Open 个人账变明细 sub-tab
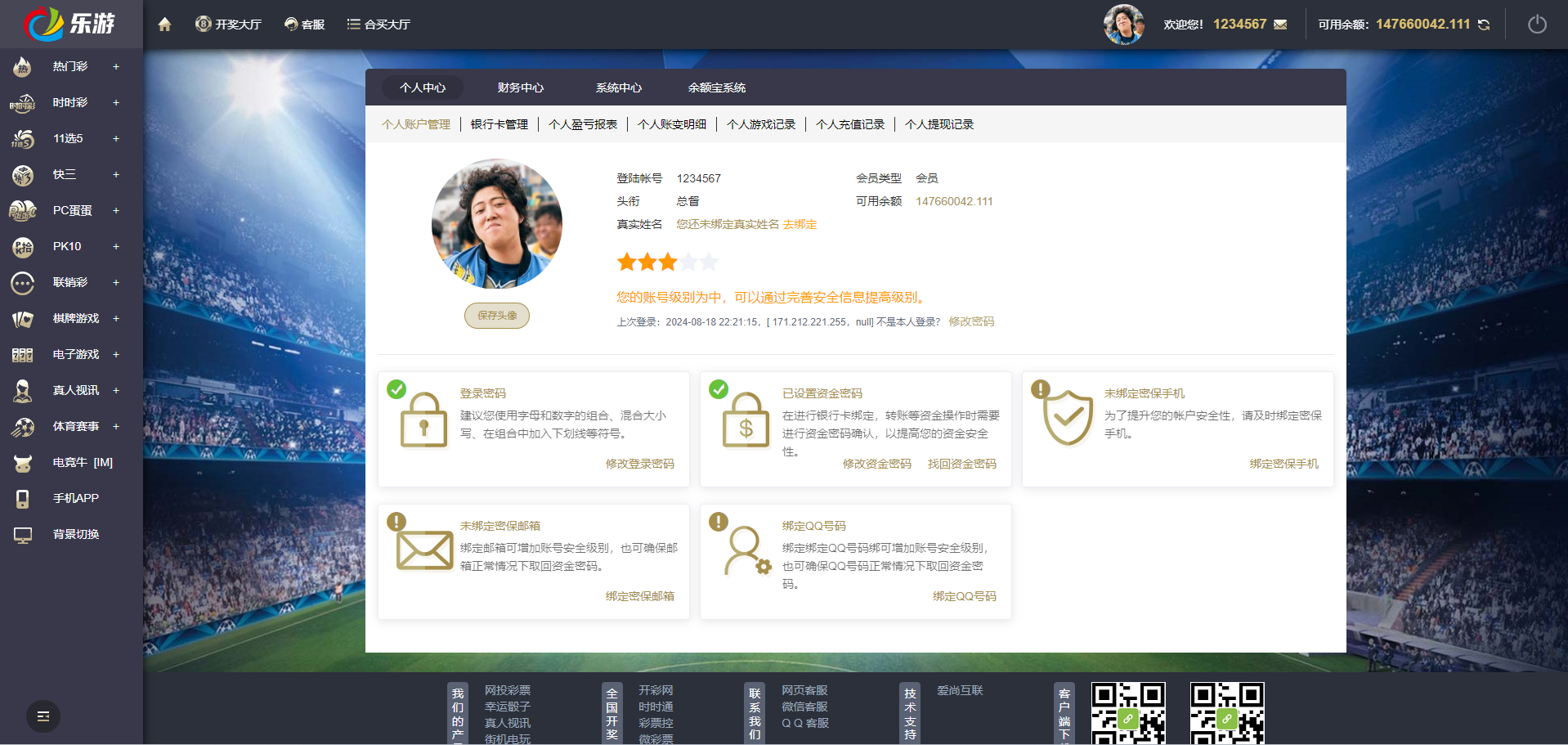The image size is (1568, 745). coord(672,124)
